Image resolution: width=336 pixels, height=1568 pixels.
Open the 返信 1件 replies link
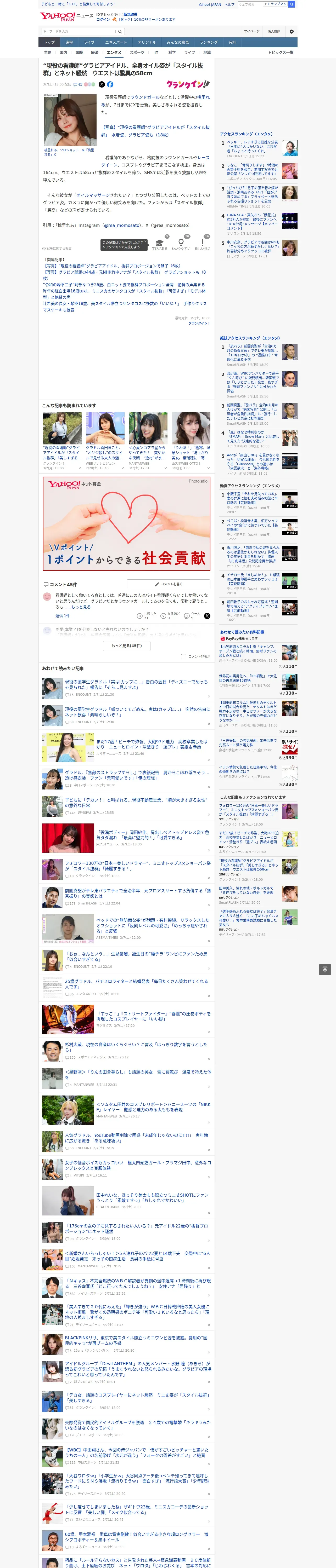63,616
